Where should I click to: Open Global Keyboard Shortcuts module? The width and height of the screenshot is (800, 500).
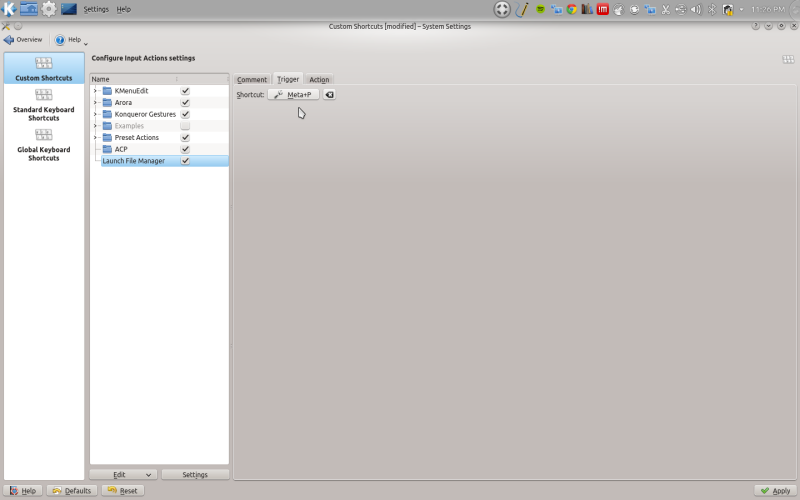click(x=44, y=144)
